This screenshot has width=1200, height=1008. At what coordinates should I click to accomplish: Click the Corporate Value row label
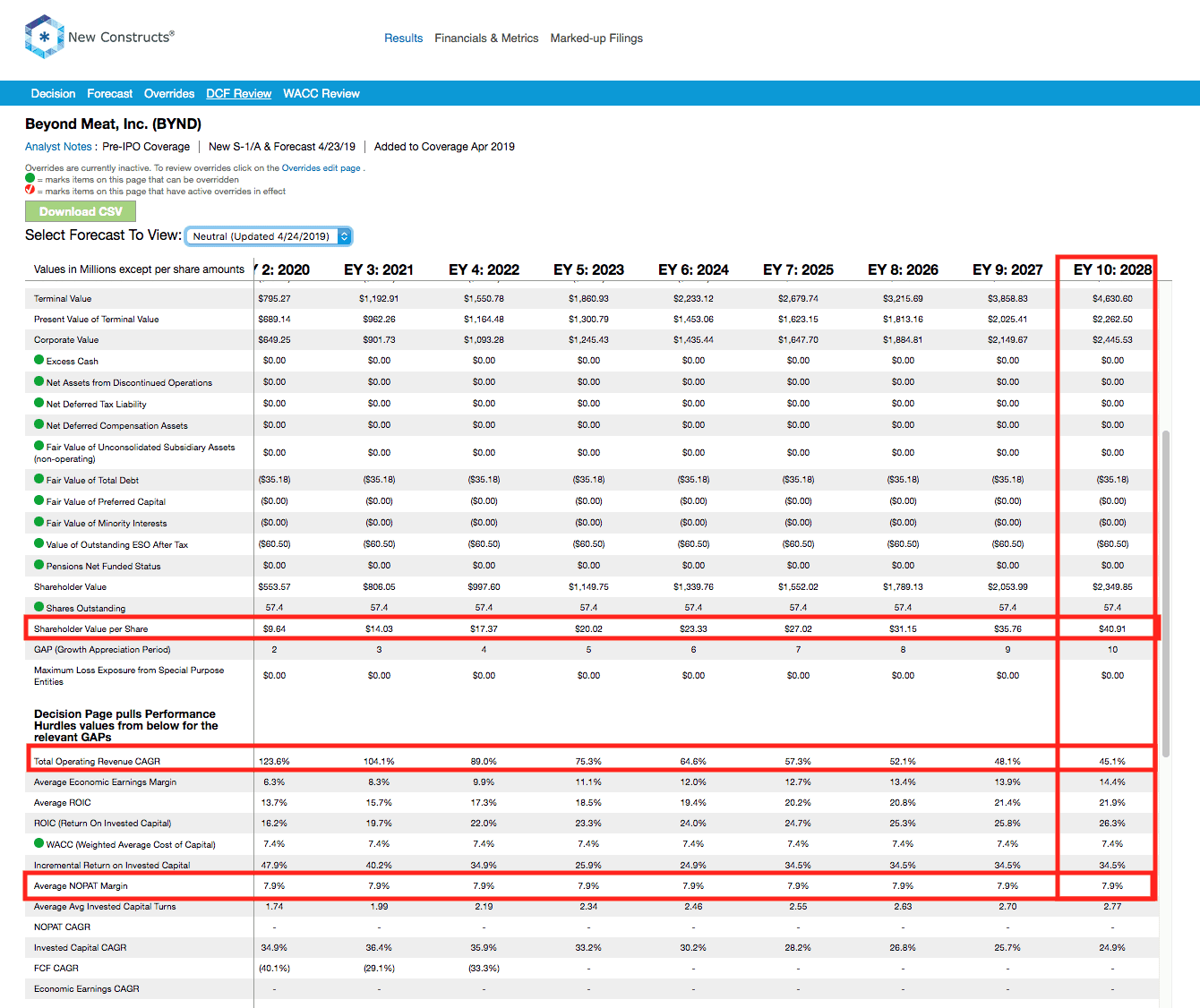coord(66,339)
